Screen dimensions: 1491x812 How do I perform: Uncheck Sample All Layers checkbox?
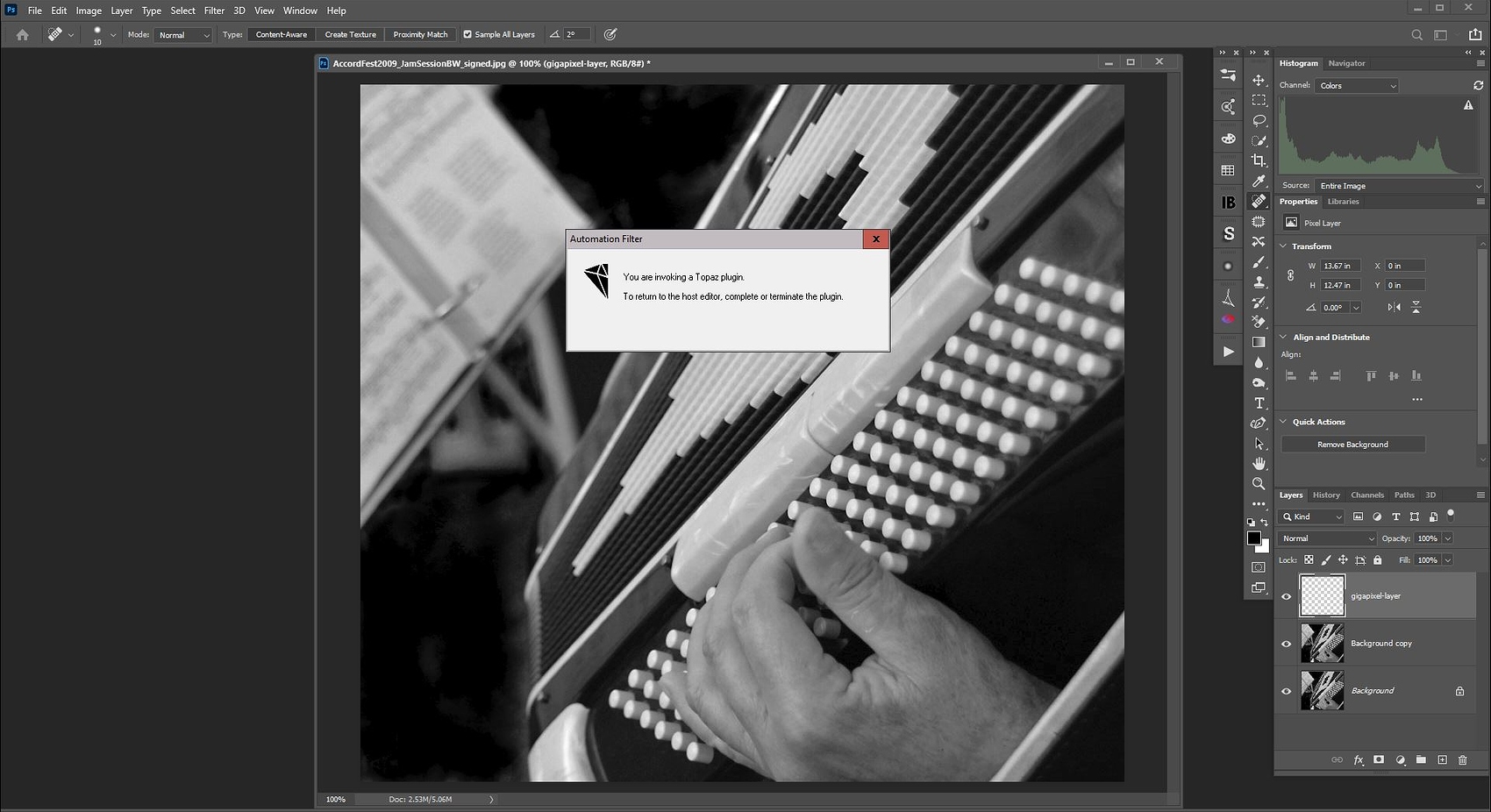[467, 35]
